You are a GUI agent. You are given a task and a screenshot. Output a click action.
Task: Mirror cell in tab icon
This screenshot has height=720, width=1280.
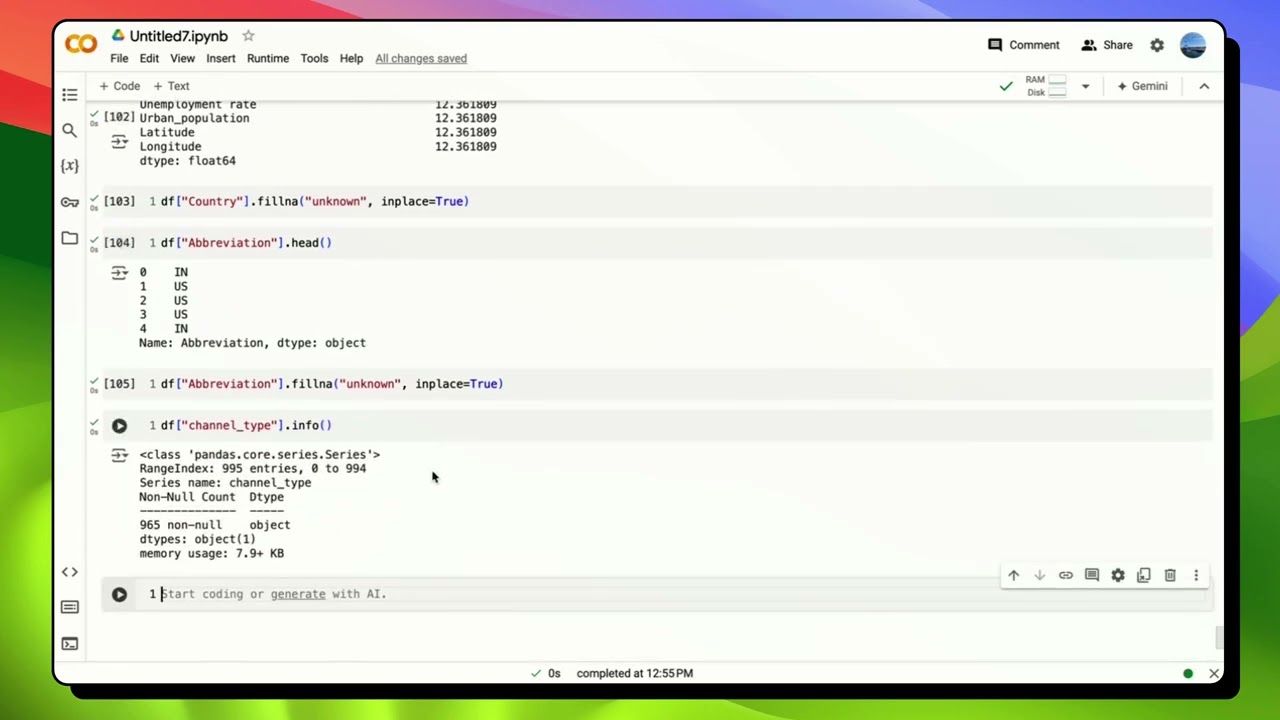[x=1144, y=575]
